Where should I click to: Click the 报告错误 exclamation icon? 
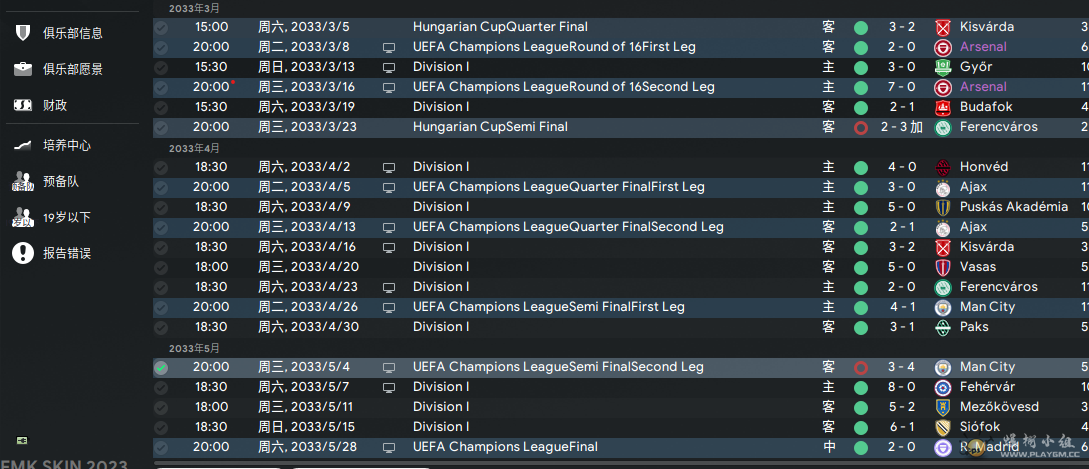23,253
